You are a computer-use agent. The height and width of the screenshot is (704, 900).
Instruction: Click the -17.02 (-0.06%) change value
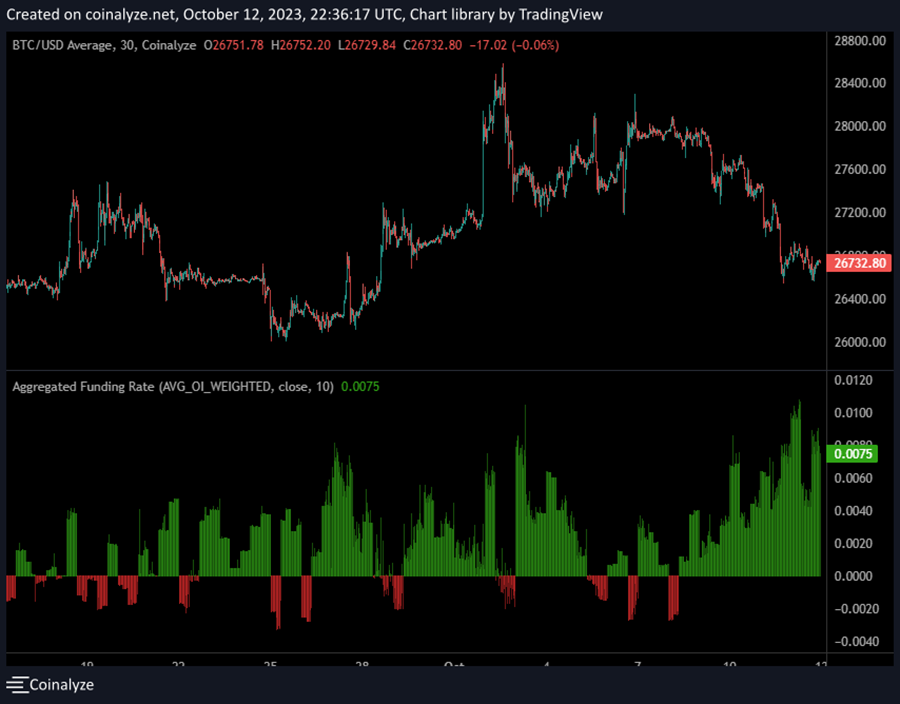[x=517, y=45]
